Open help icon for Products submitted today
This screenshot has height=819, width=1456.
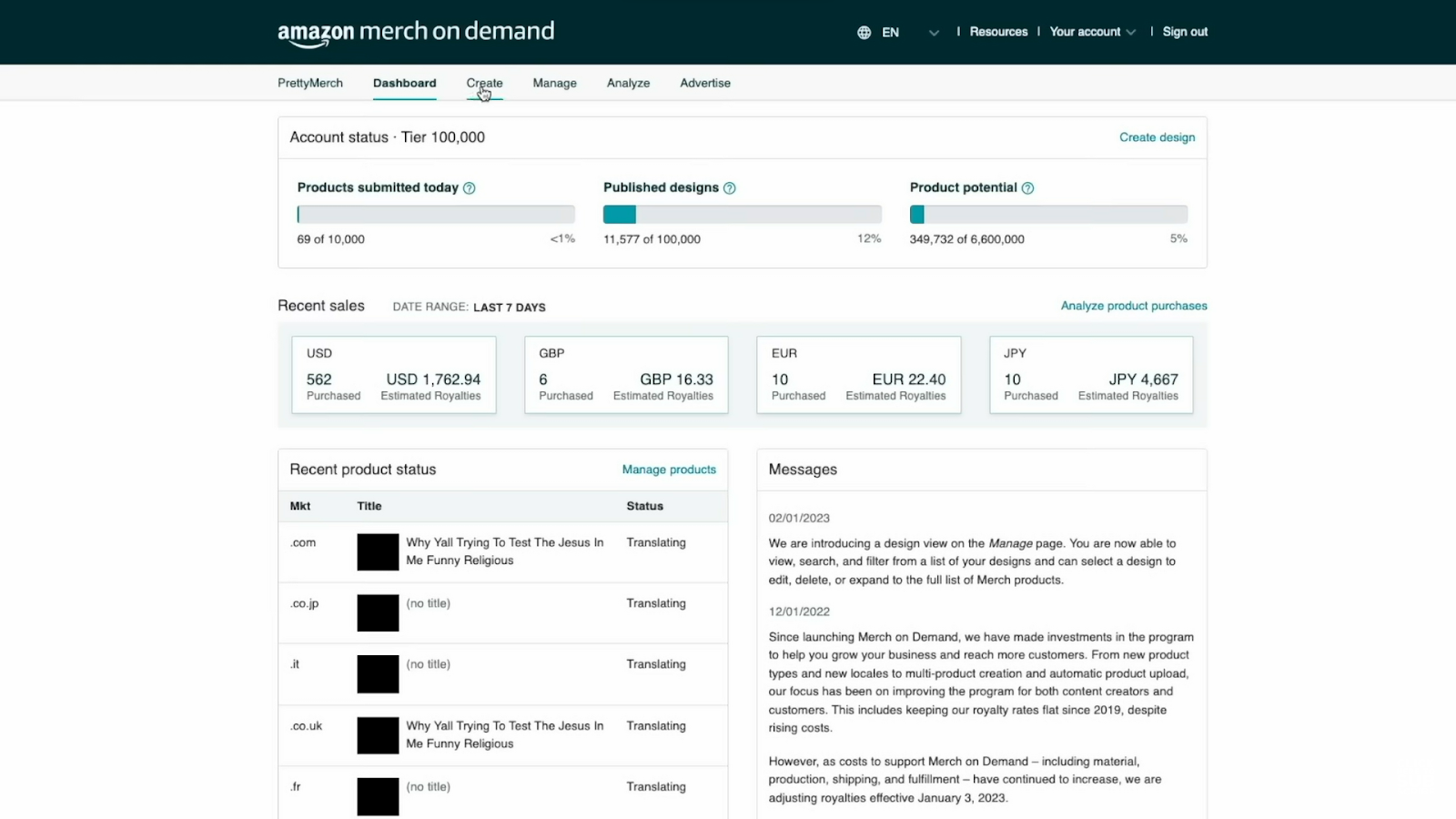click(470, 188)
